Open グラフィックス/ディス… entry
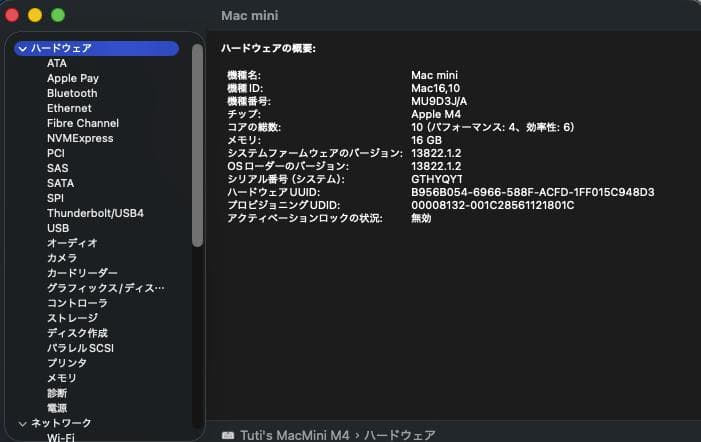 [106, 288]
